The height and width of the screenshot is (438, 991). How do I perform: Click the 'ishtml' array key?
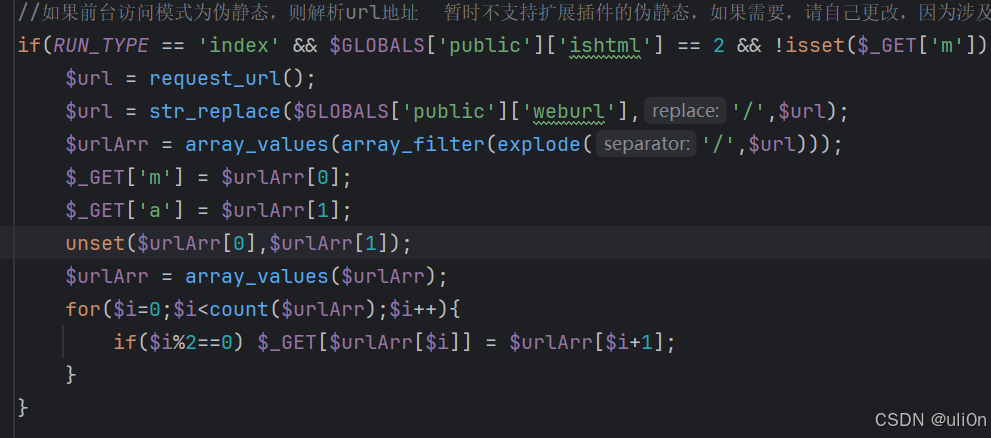click(x=604, y=45)
